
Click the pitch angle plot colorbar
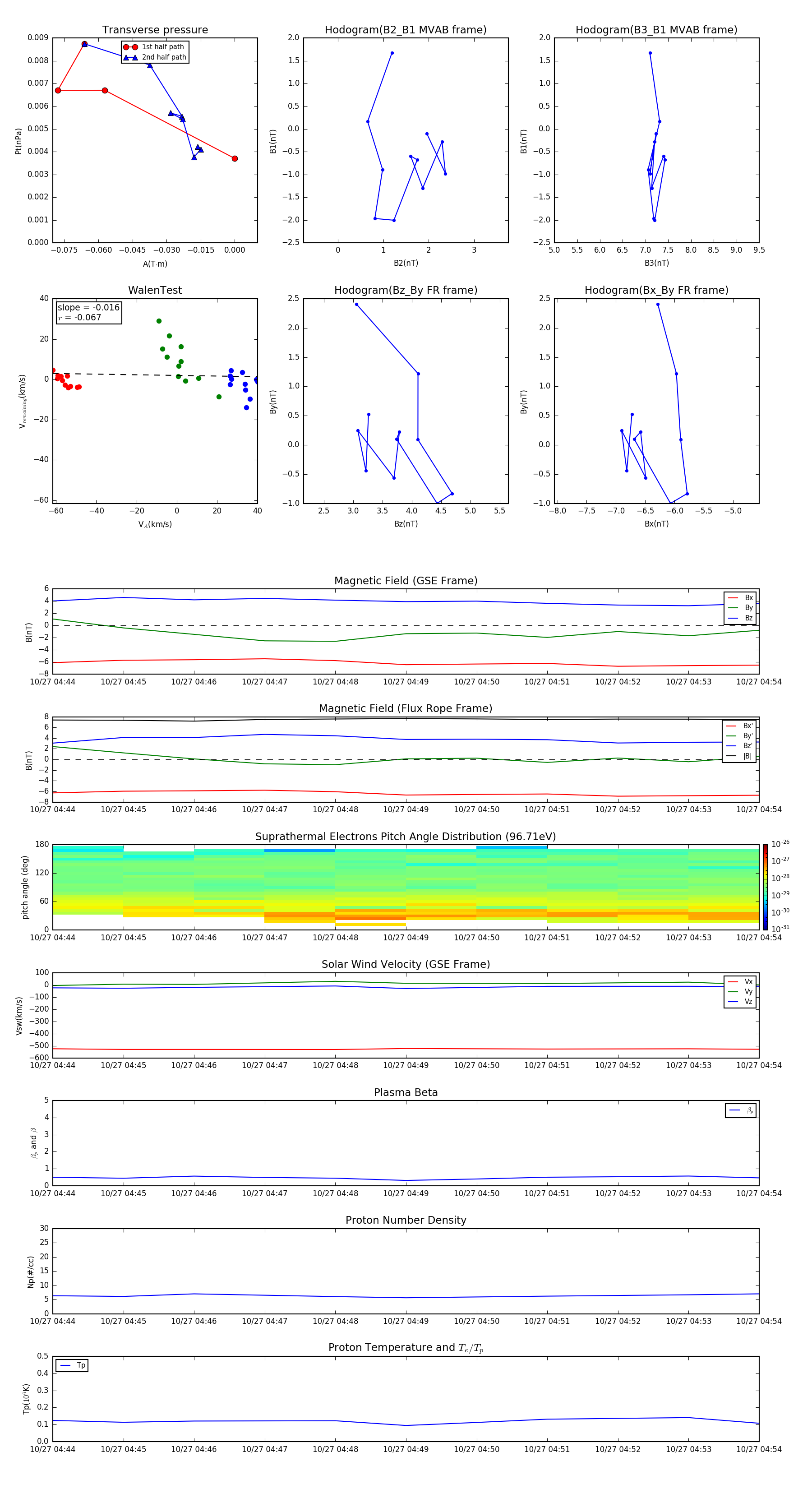pyautogui.click(x=765, y=887)
